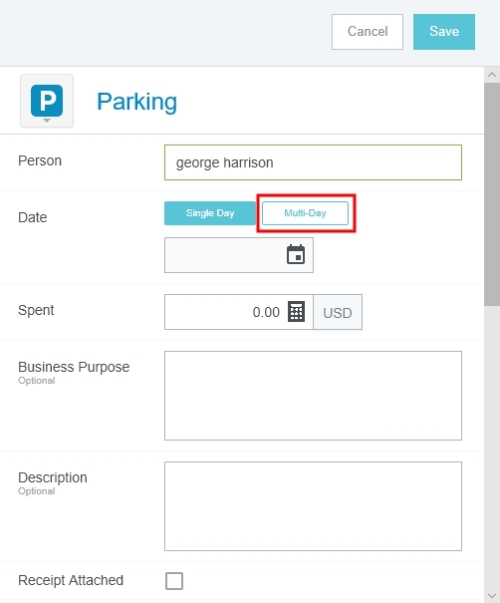
Task: Click the Parking title text
Action: point(137,102)
